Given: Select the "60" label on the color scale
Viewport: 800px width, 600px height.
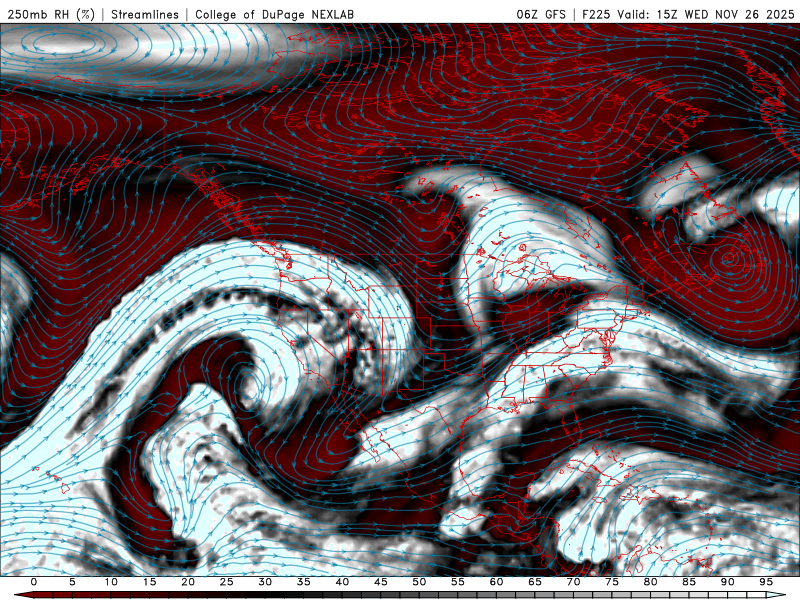Looking at the screenshot, I should (x=496, y=582).
